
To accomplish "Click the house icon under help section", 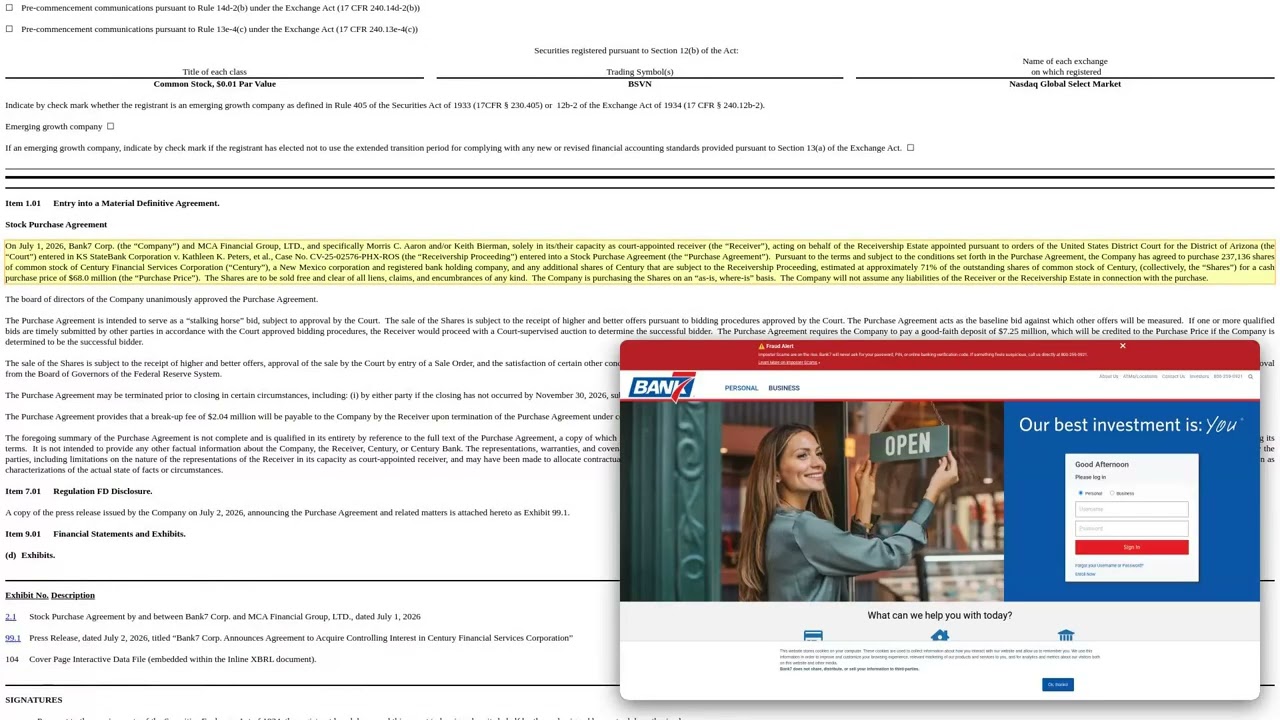I will point(939,636).
